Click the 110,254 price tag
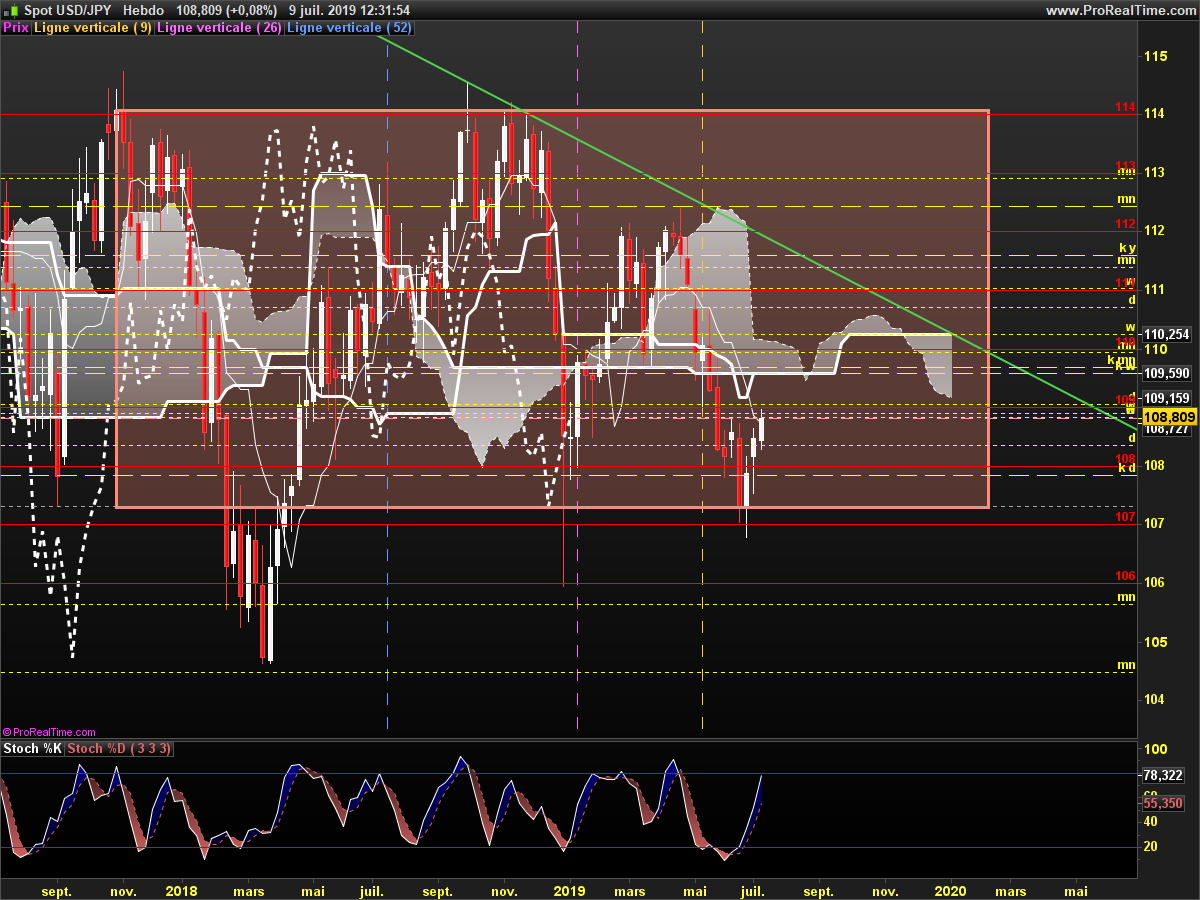Screen dimensions: 1200x900 1167,335
